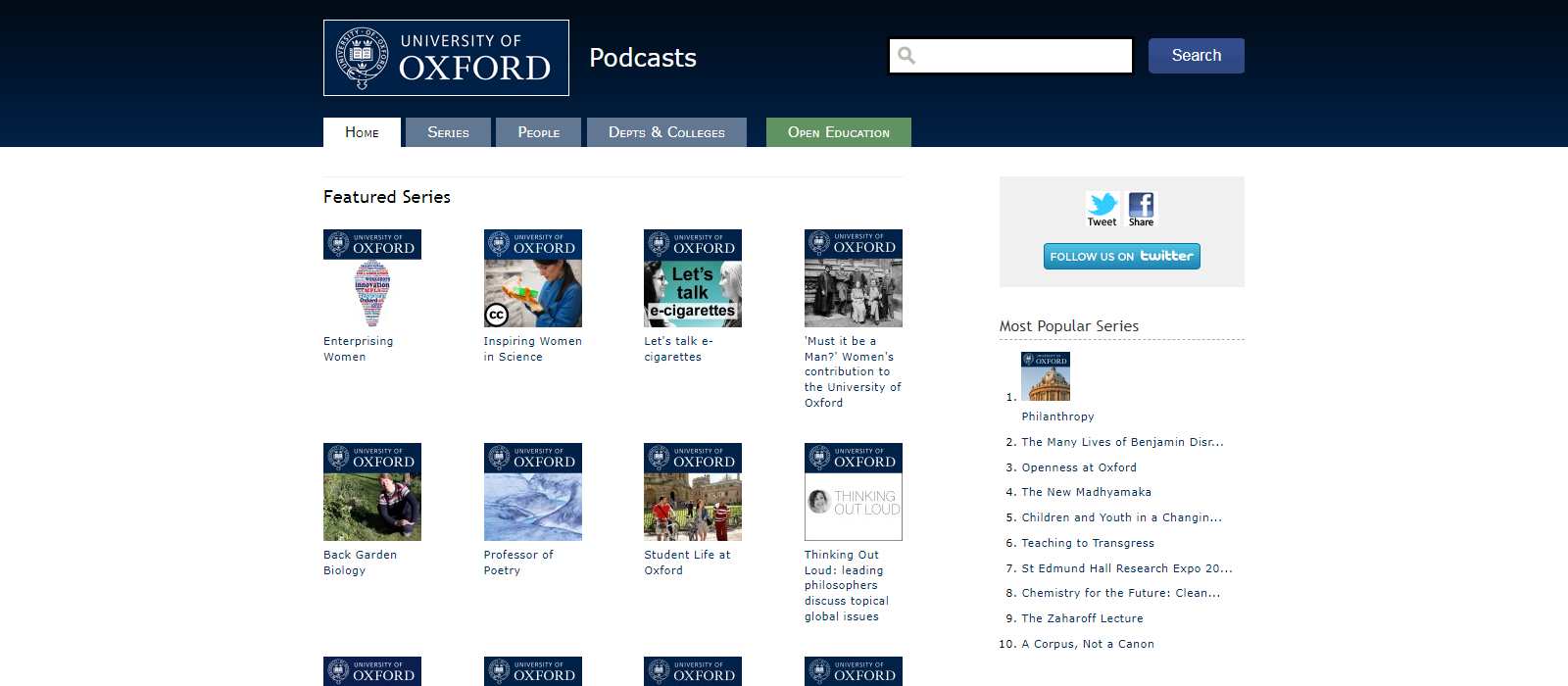Open St Edmund Hall Research Expo link
The width and height of the screenshot is (1568, 686).
1127,568
